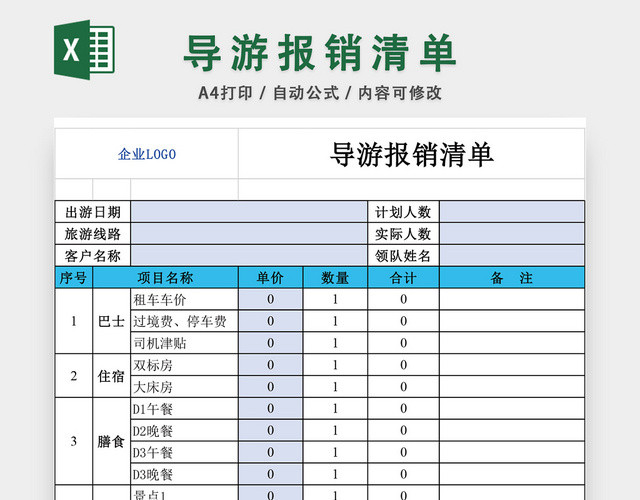Click the green Excel logo icon
The image size is (640, 500).
[84, 49]
